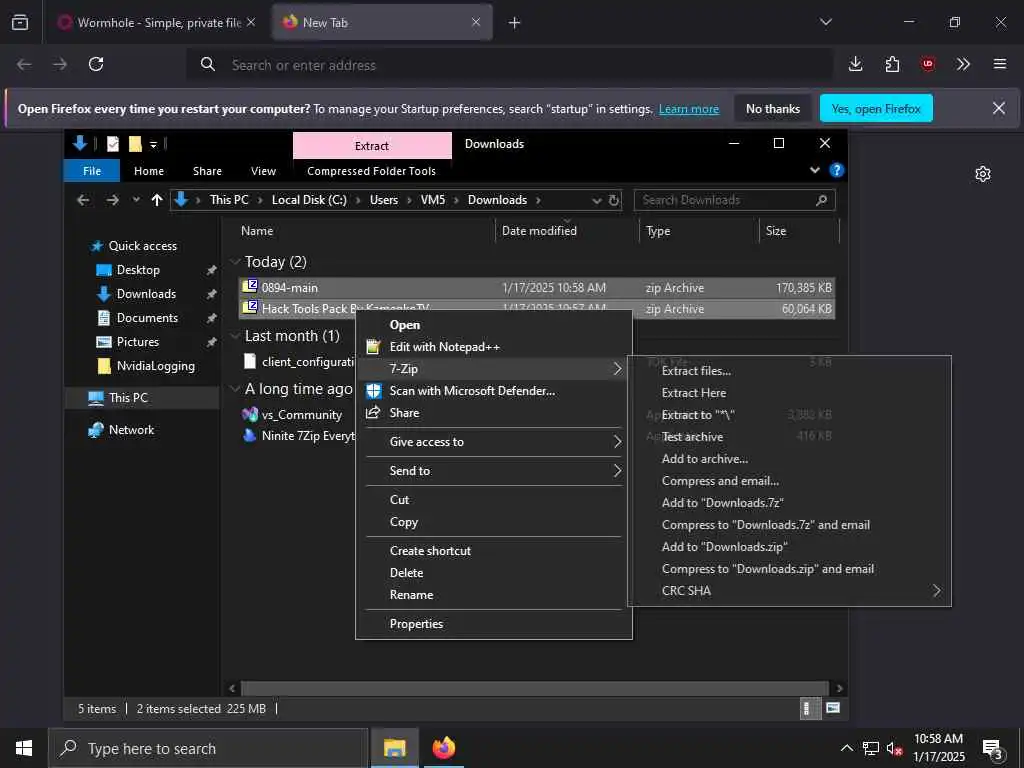Click the uBlock Origin shield icon
Viewport: 1024px width, 768px height.
(x=927, y=64)
